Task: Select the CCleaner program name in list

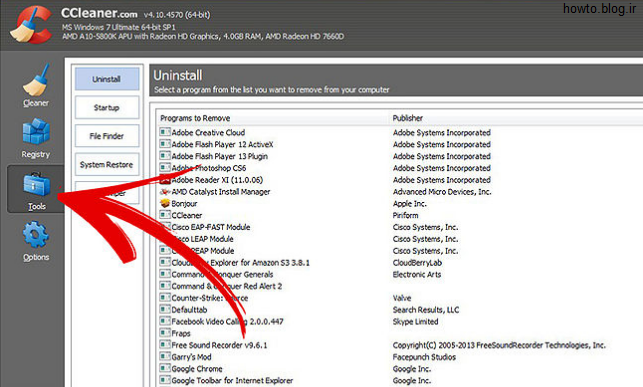Action: pyautogui.click(x=187, y=215)
